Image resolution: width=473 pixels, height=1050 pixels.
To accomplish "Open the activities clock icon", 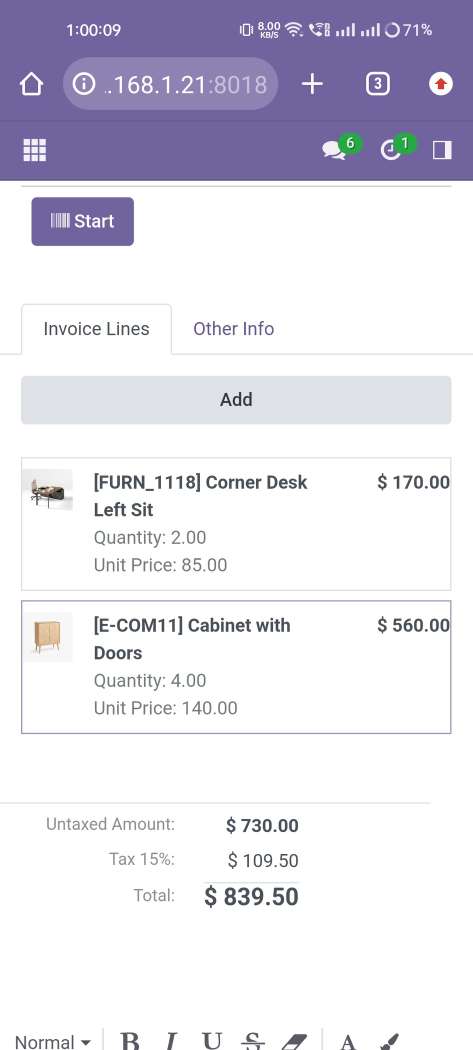I will [x=397, y=147].
